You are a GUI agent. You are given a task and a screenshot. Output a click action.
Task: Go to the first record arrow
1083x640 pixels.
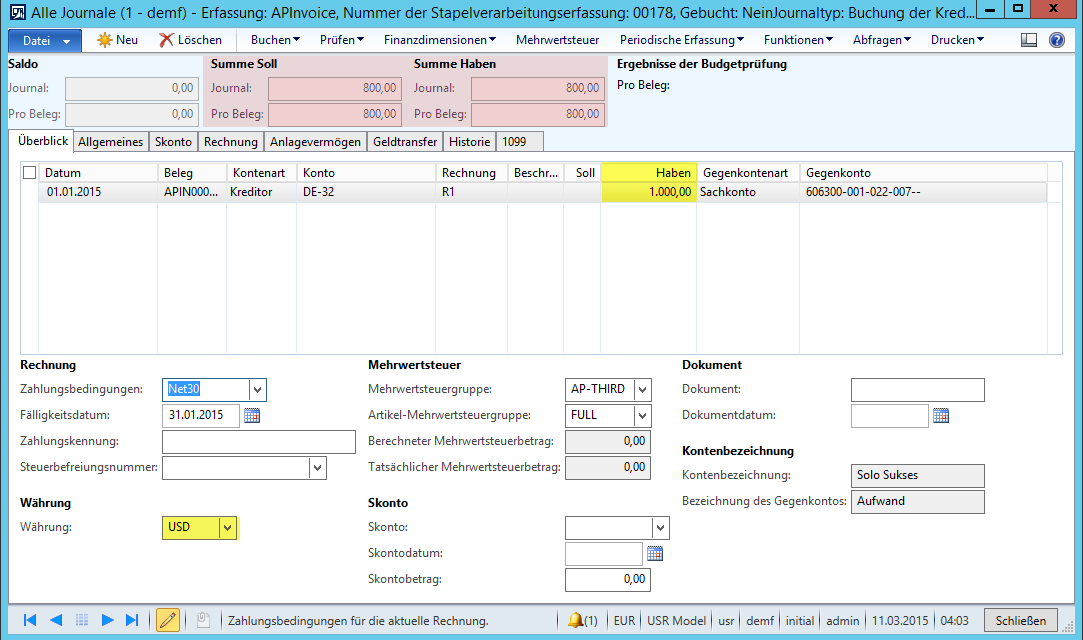tap(28, 620)
